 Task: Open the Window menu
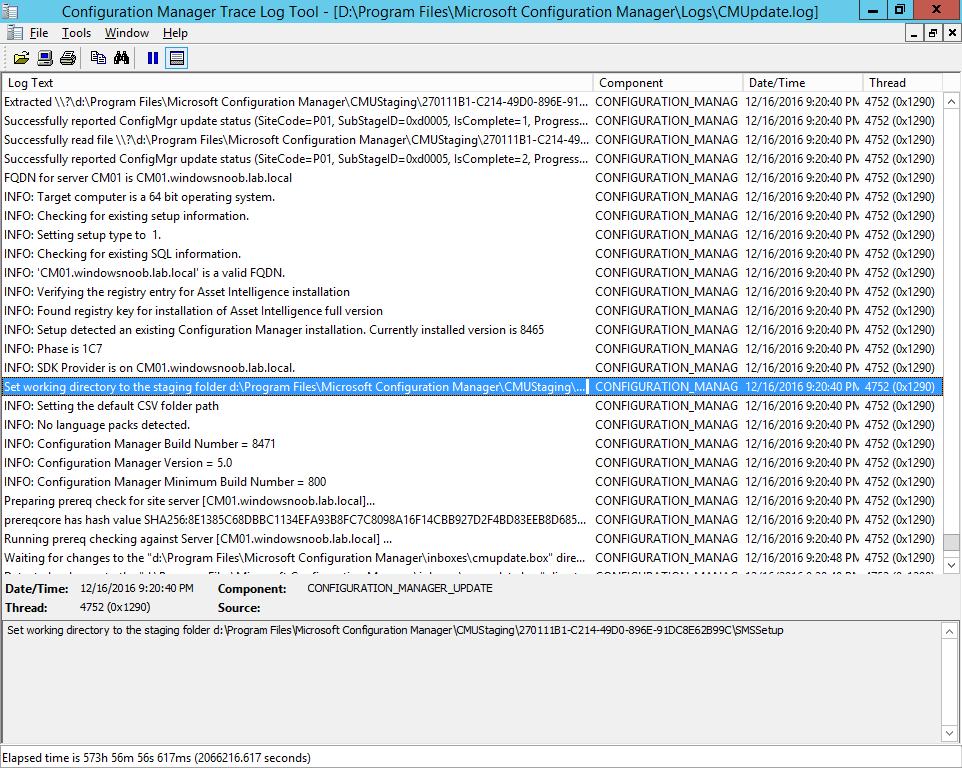coord(126,33)
